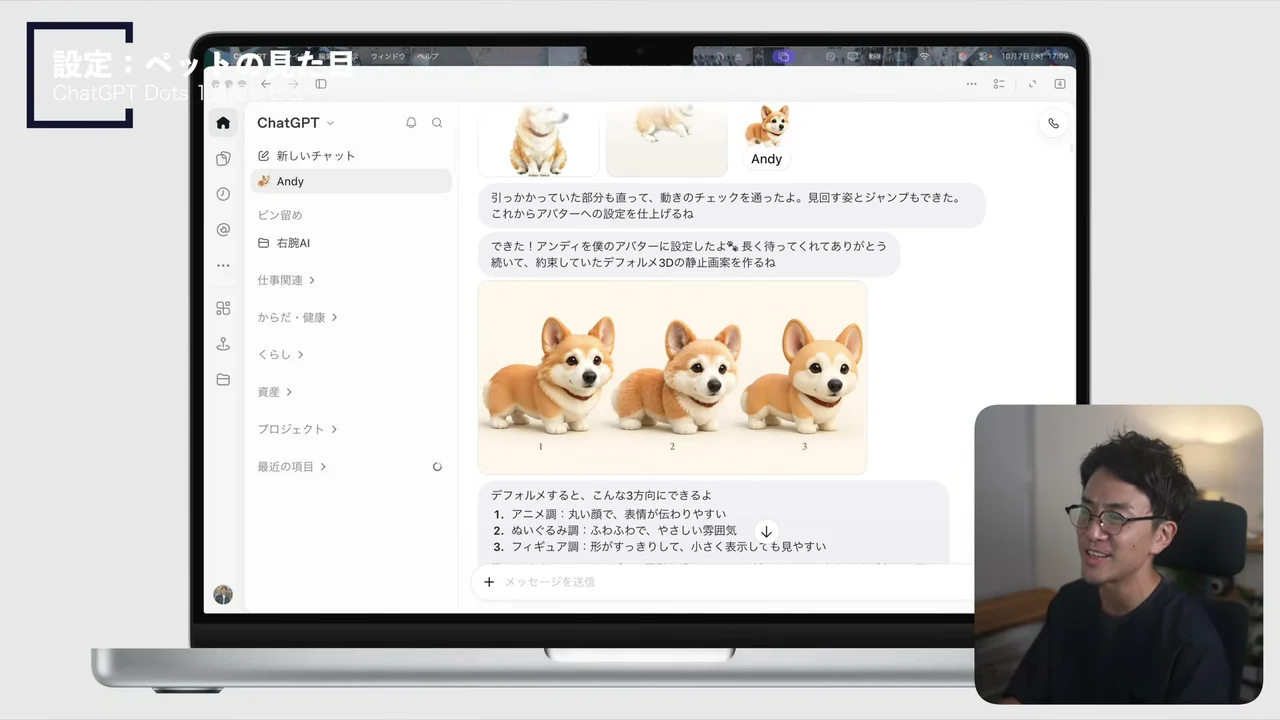This screenshot has height=720, width=1280.
Task: Open the ChatGPT model dropdown
Action: click(x=295, y=123)
